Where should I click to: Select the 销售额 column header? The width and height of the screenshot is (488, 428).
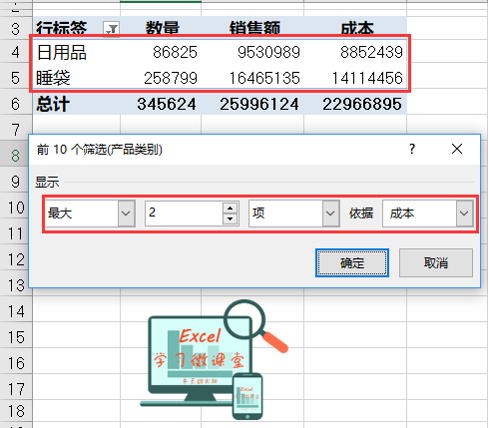tap(253, 28)
